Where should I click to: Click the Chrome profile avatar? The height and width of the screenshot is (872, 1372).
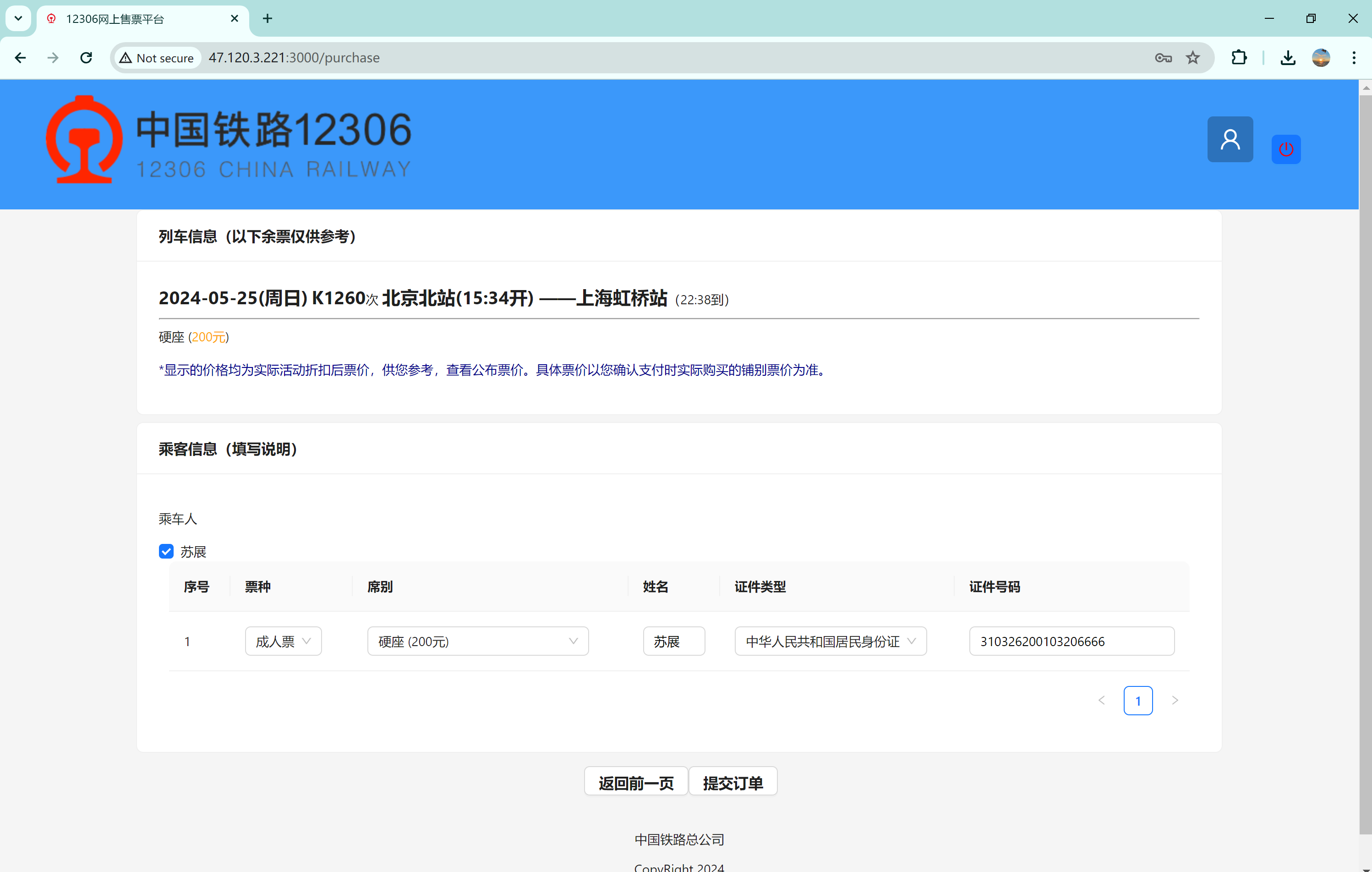click(x=1321, y=58)
